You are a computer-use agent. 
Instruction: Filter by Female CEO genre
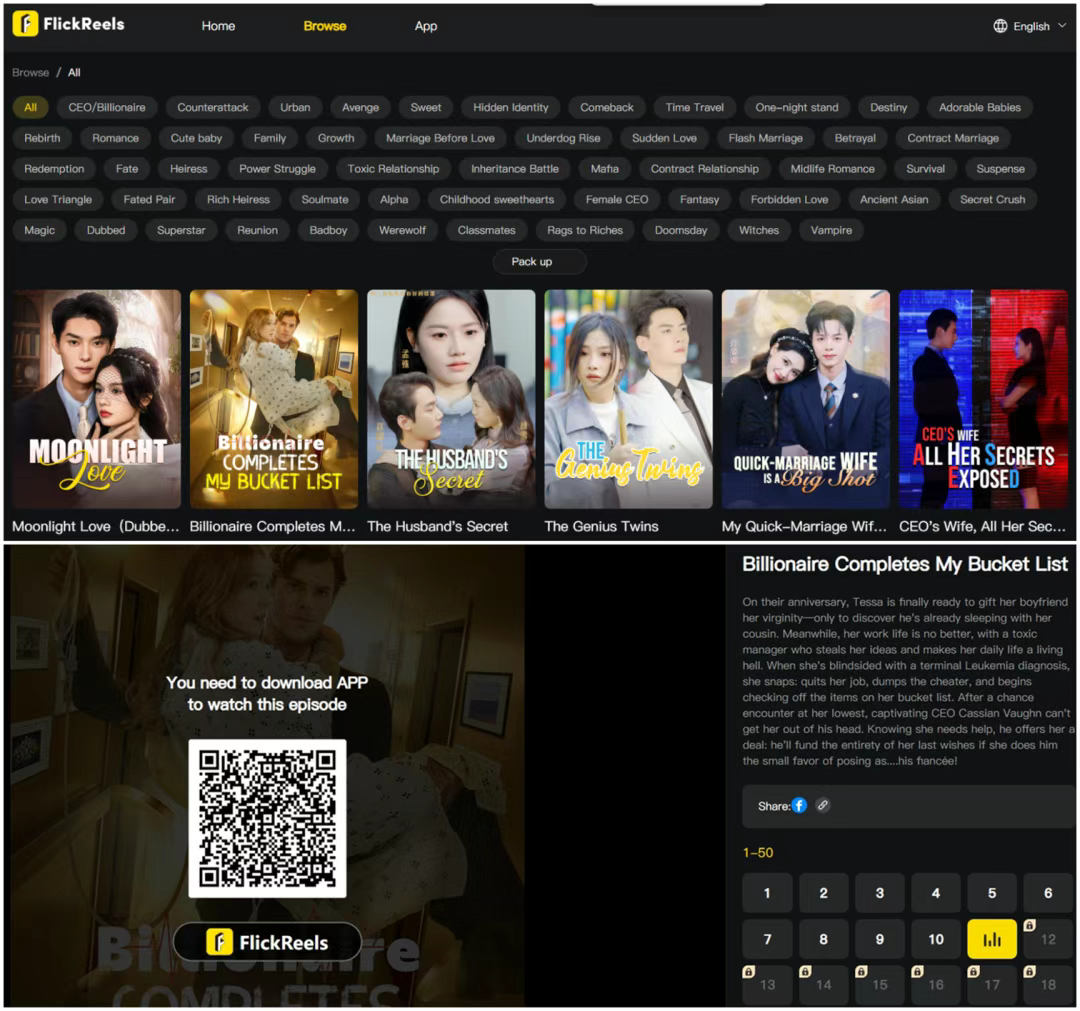tap(616, 200)
